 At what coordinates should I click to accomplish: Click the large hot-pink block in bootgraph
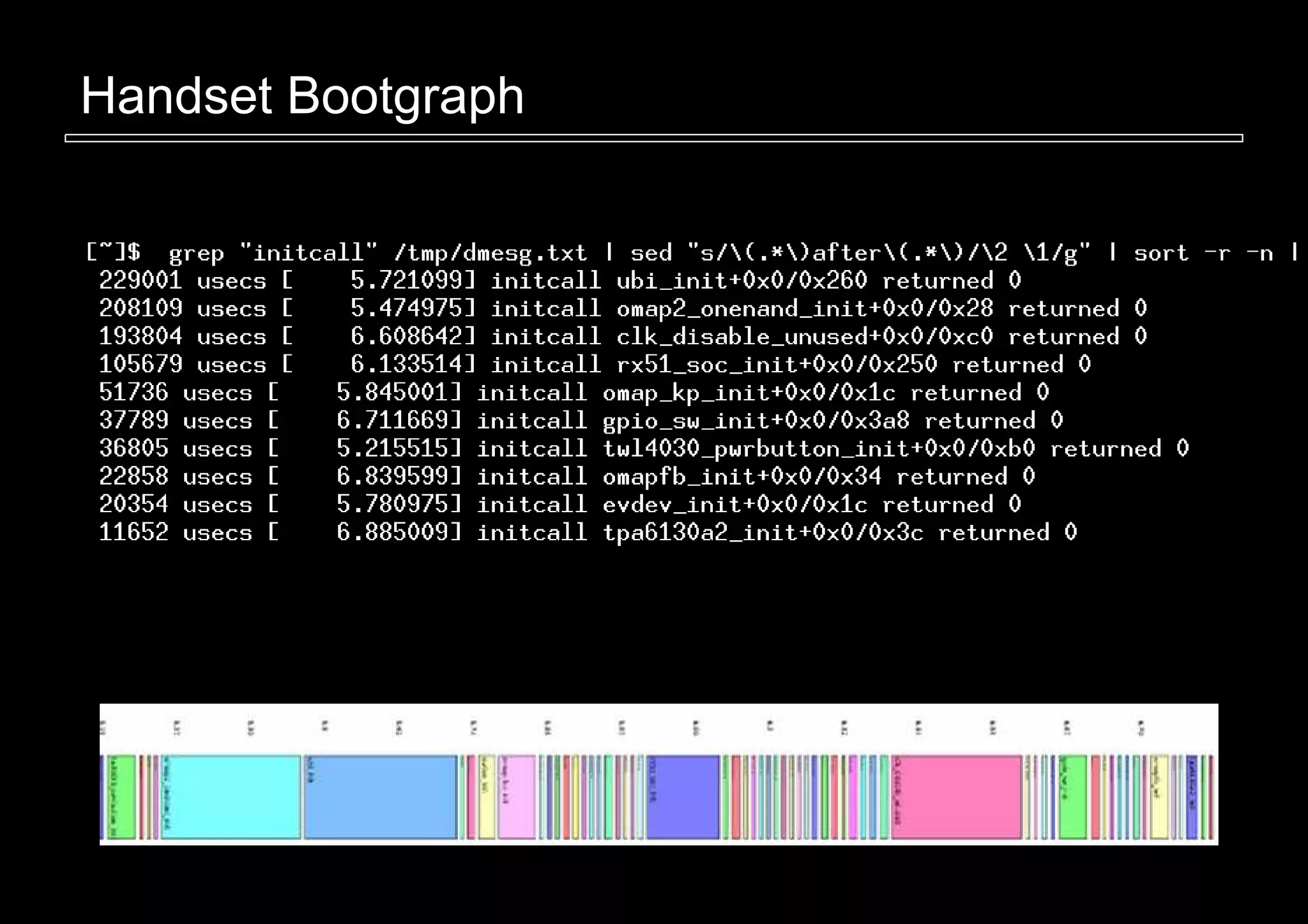957,797
